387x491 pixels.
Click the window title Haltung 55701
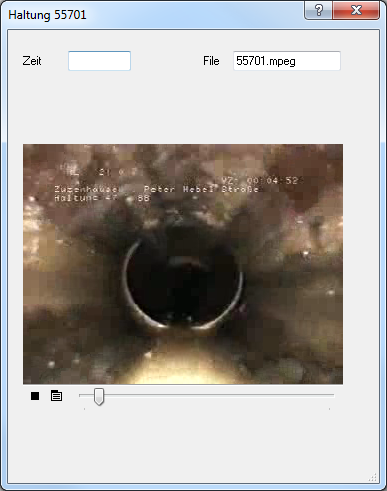47,15
